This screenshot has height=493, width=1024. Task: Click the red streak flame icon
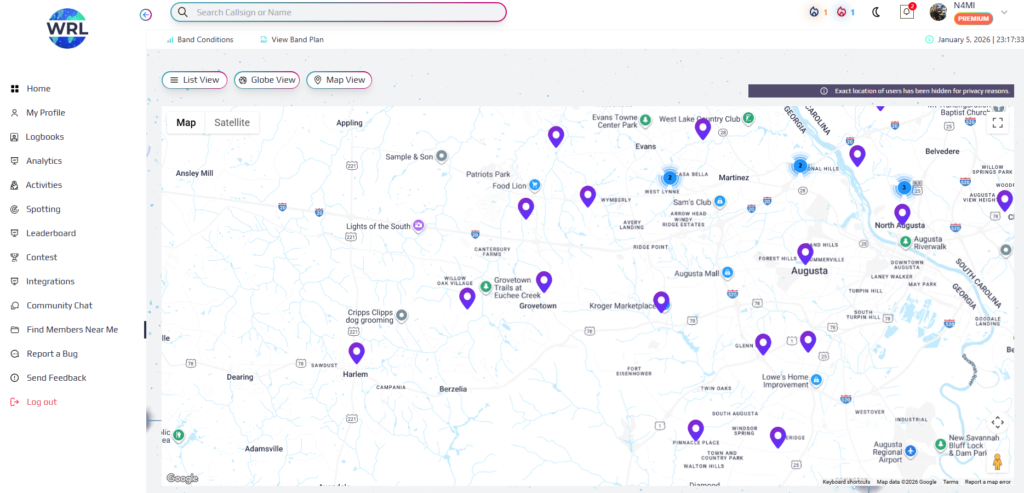pyautogui.click(x=841, y=12)
